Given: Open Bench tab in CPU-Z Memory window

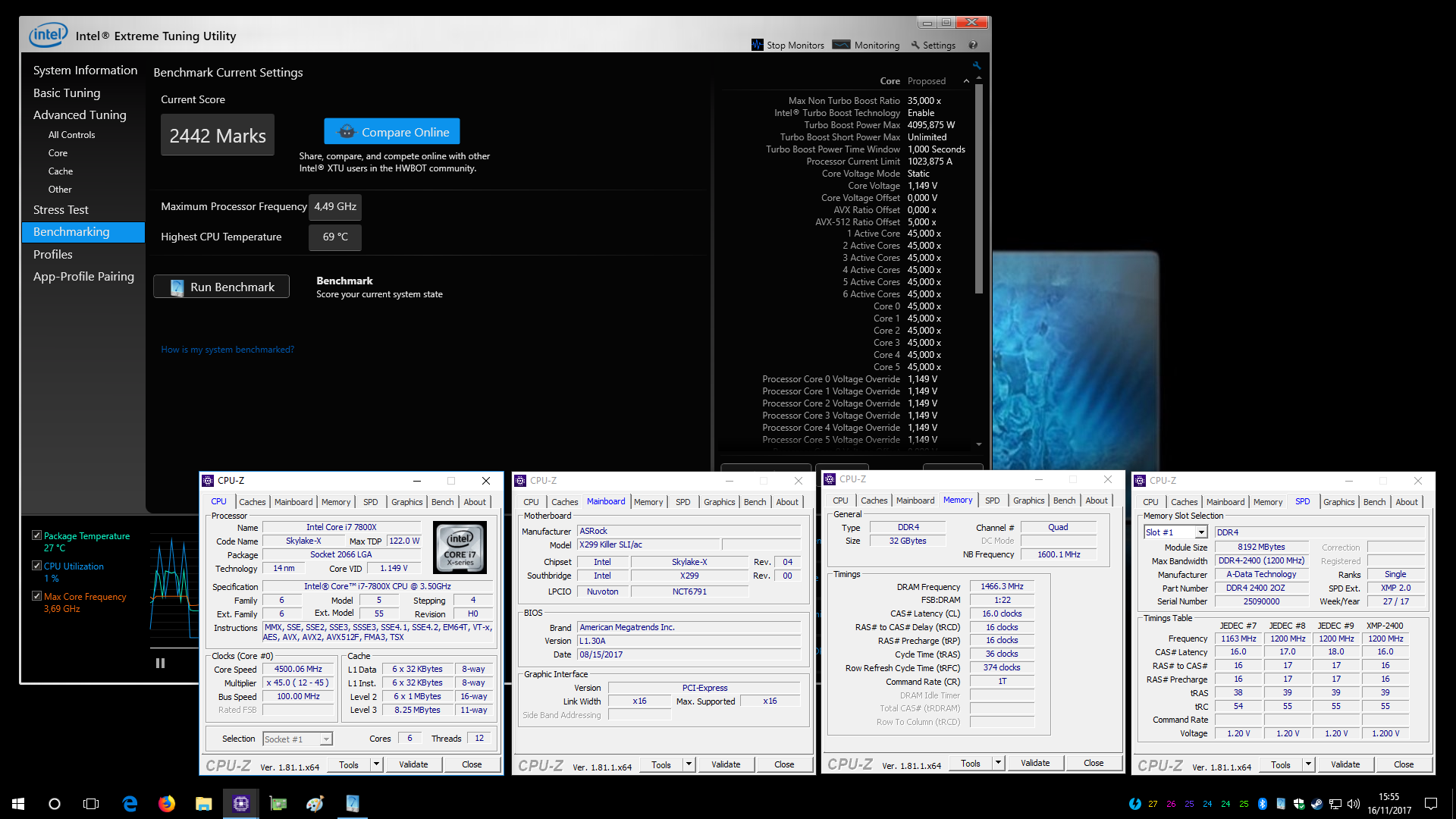Looking at the screenshot, I should point(1064,500).
